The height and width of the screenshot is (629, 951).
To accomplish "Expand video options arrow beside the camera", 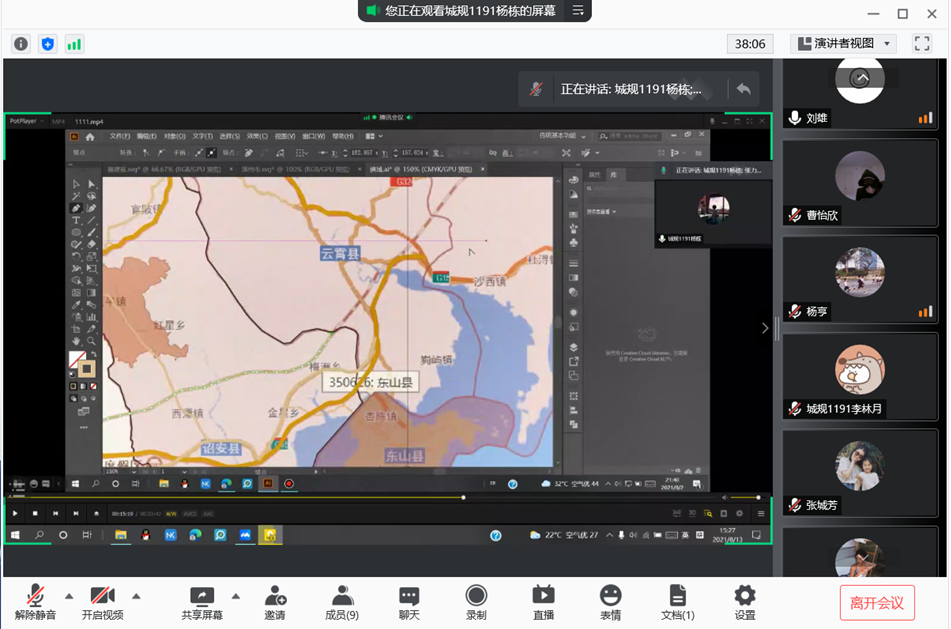I will [136, 596].
